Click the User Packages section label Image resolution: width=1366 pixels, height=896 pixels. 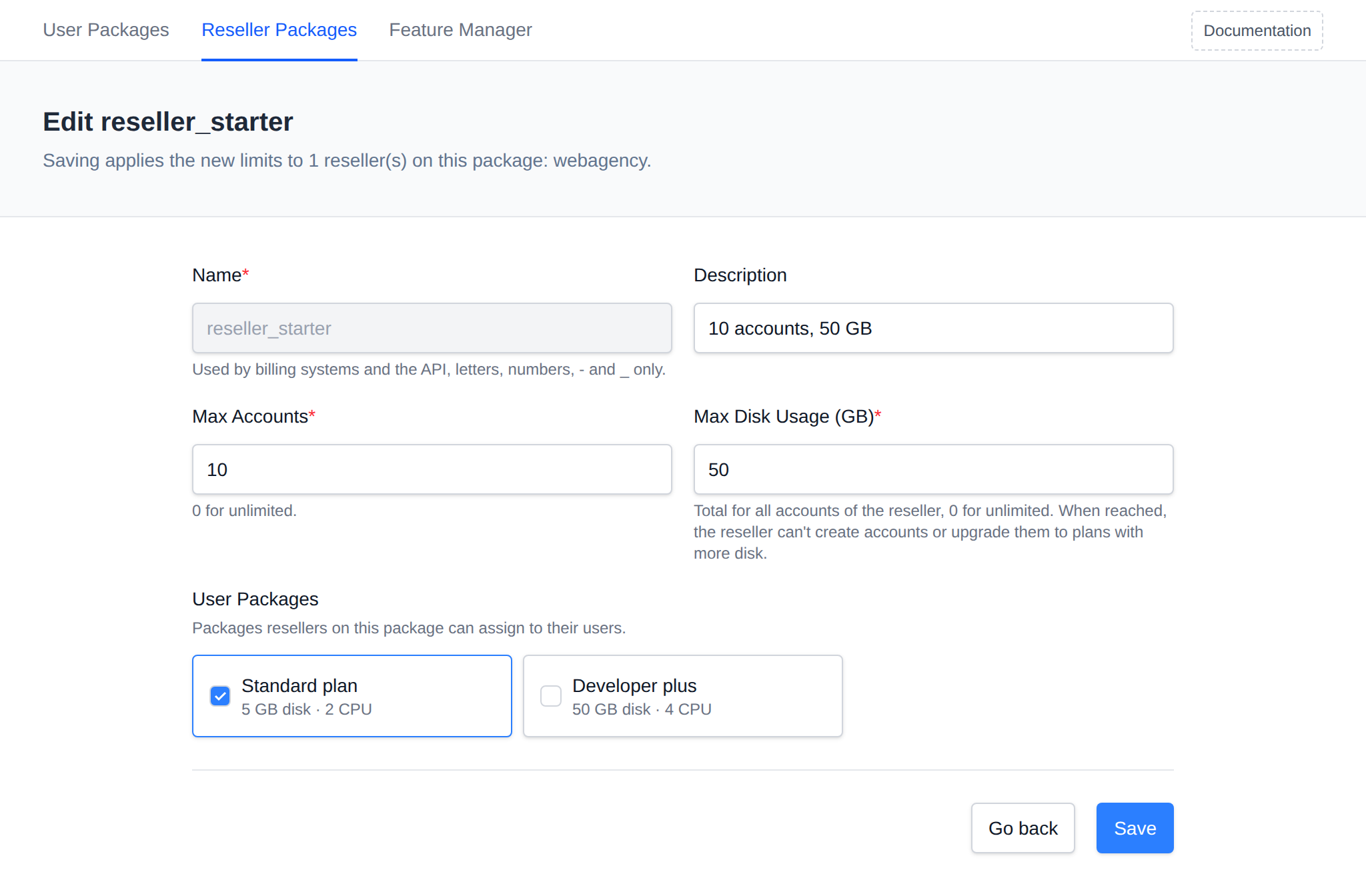pos(255,599)
